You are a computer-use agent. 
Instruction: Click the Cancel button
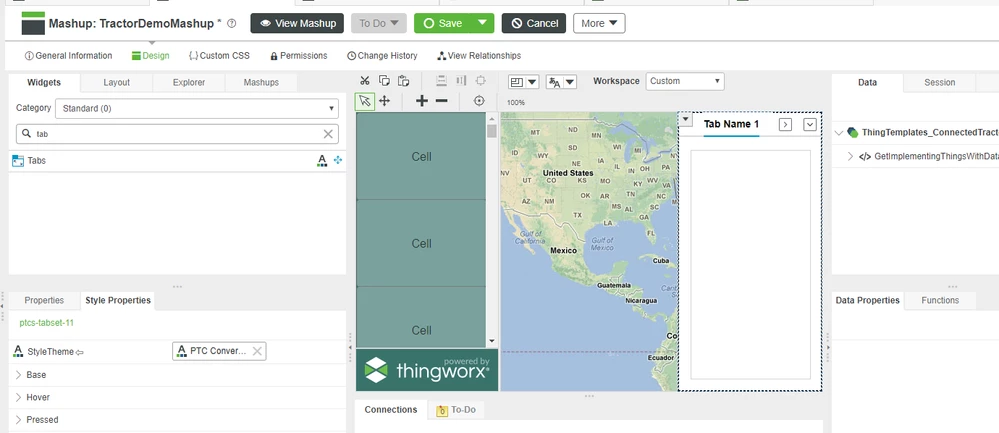click(x=534, y=24)
